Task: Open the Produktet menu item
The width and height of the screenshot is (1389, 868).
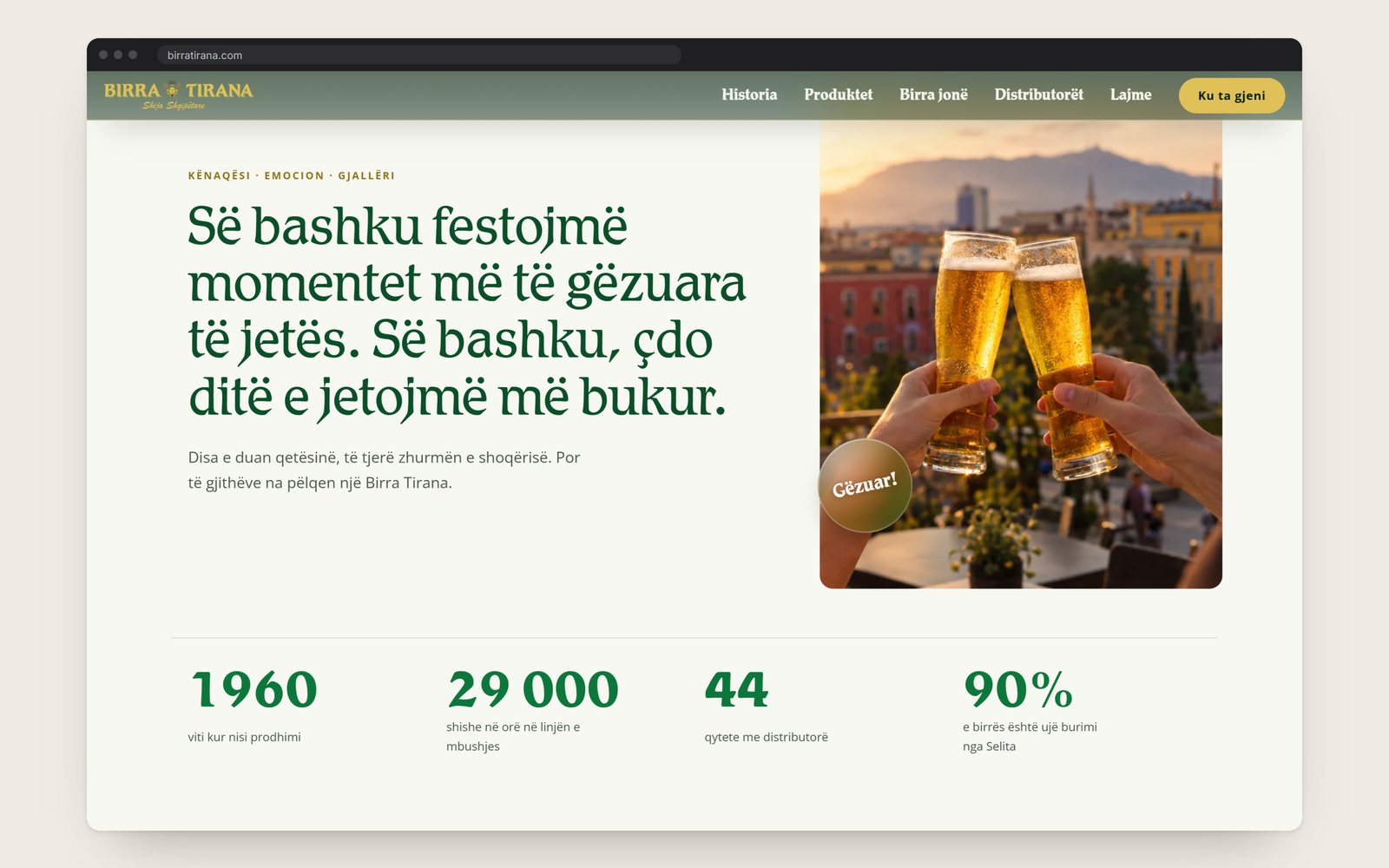Action: (838, 95)
